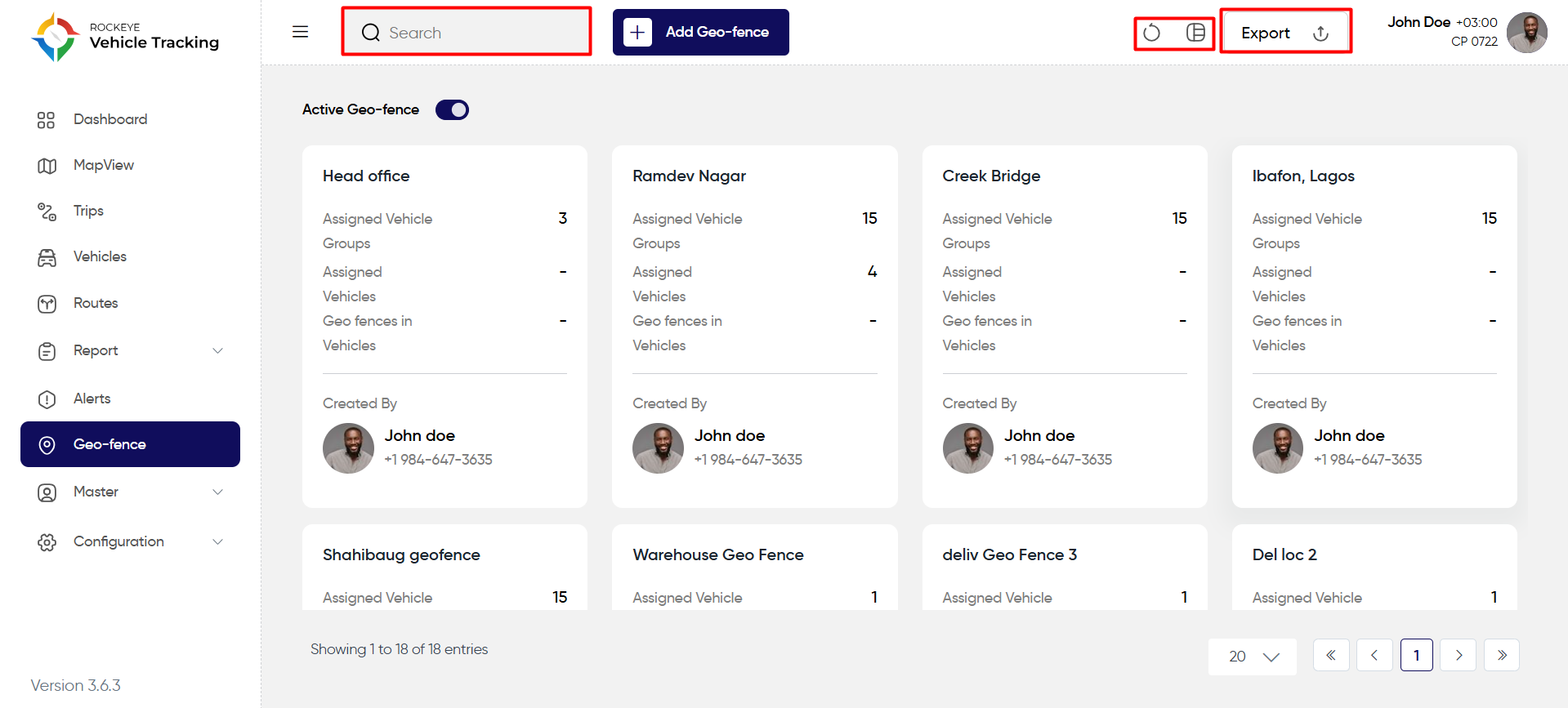Click the Version 3.6.3 label
The width and height of the screenshot is (1568, 708).
[76, 685]
